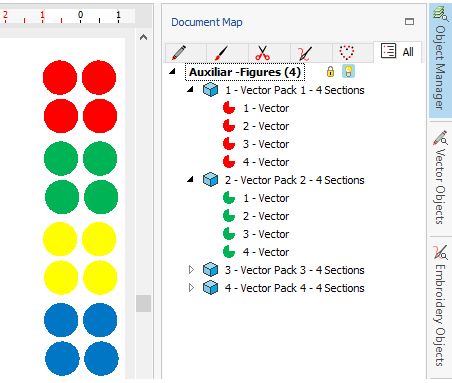Click the Document Map panel title
Screen dimensions: 452x383
point(207,22)
